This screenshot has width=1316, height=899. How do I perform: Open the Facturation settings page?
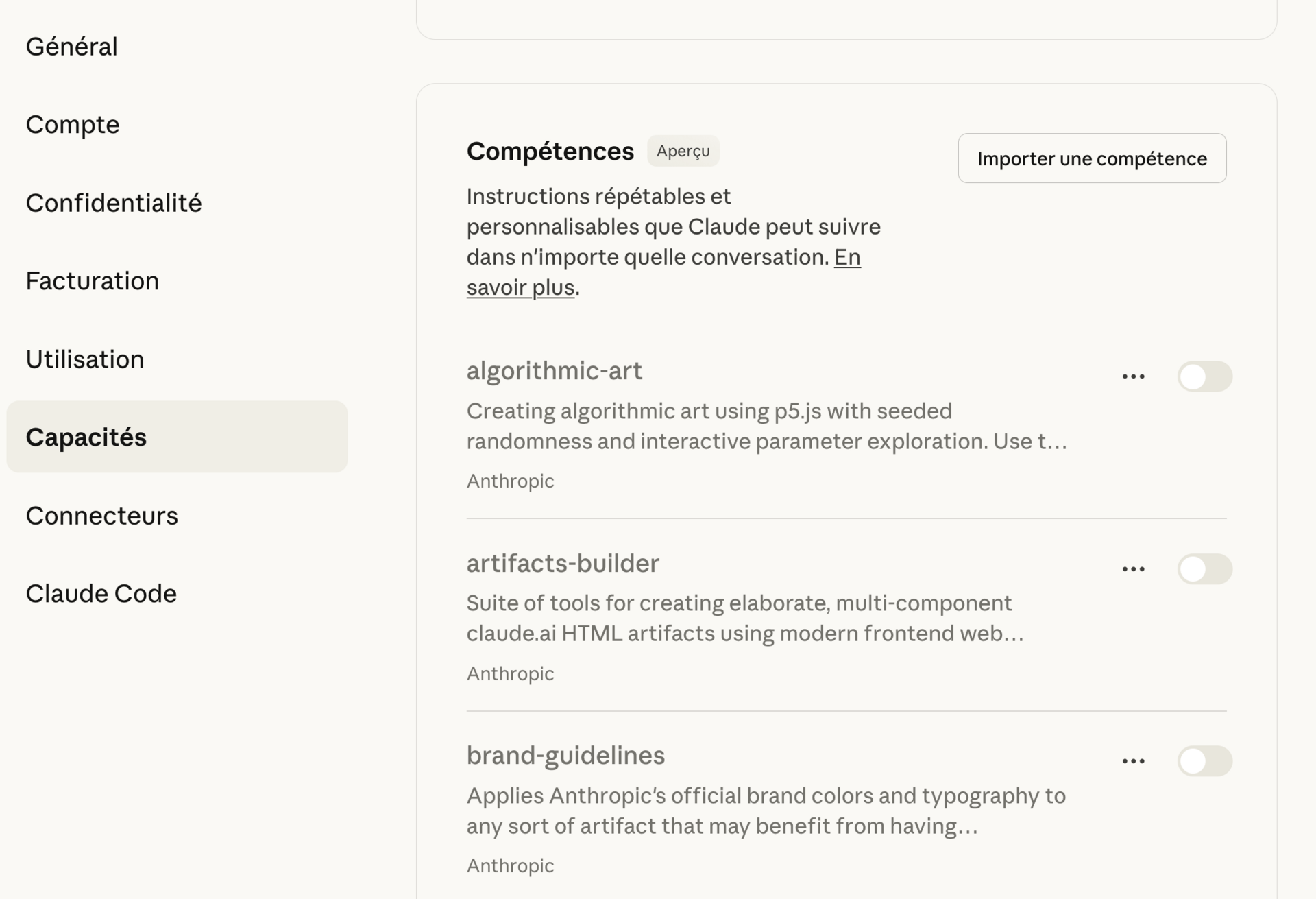[x=93, y=281]
